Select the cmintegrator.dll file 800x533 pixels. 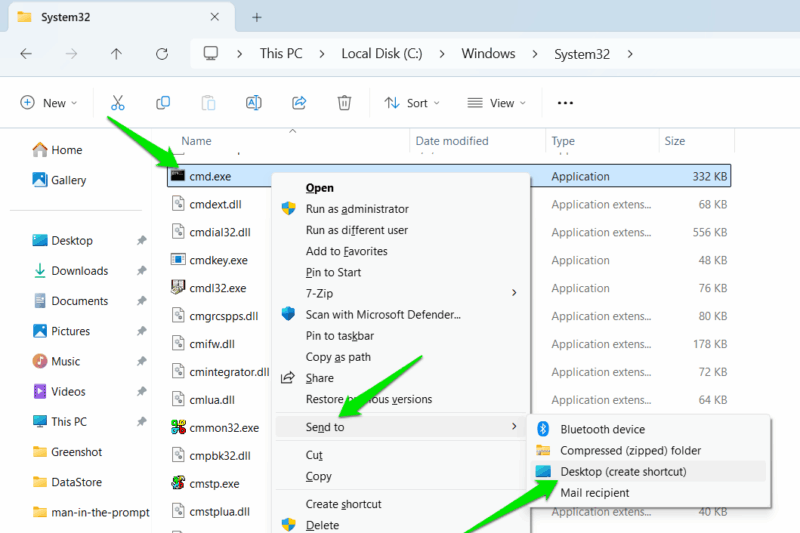[x=229, y=372]
